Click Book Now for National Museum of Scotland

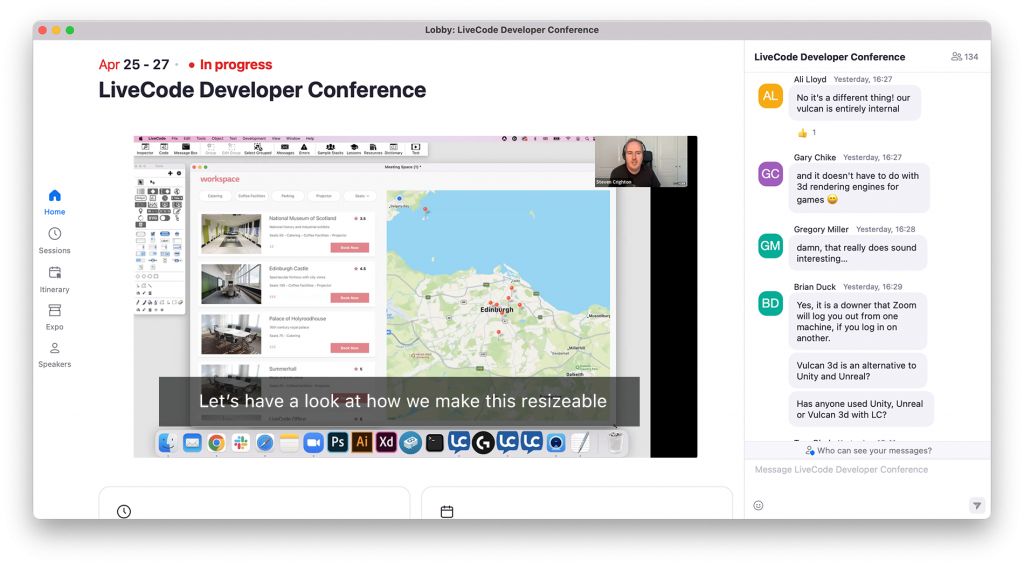349,247
